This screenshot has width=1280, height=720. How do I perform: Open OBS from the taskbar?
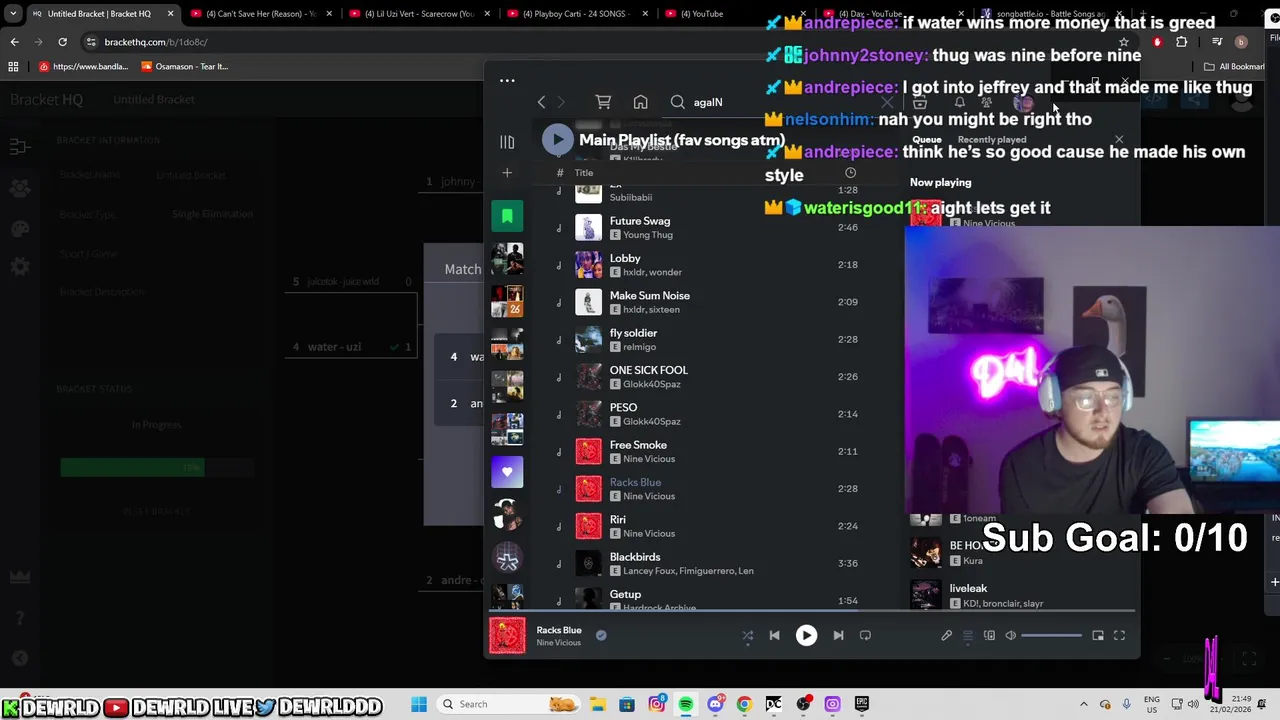point(803,704)
